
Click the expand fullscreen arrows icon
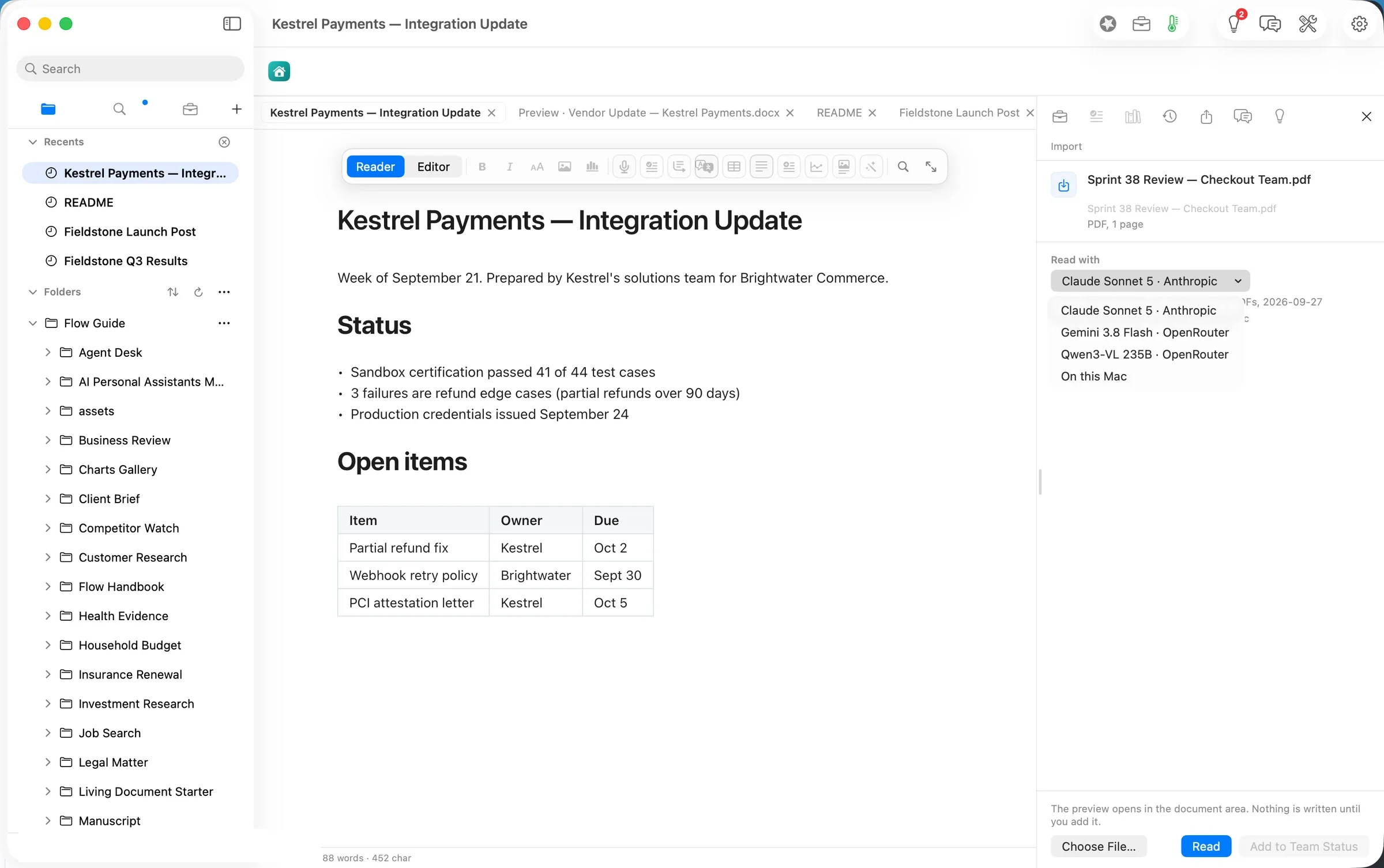(931, 167)
